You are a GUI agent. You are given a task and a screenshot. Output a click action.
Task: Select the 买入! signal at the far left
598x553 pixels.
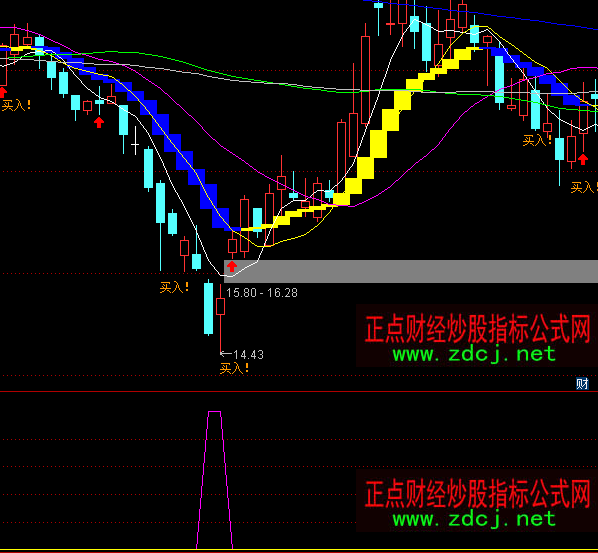pyautogui.click(x=16, y=105)
